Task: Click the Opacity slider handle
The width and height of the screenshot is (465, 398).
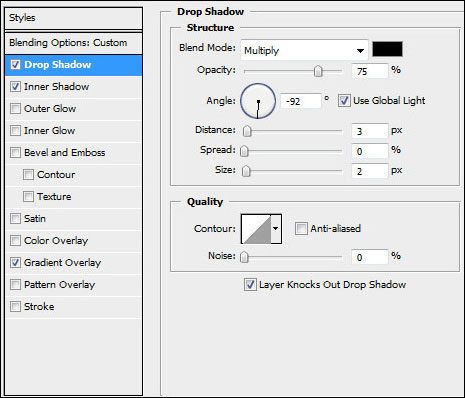Action: tap(318, 71)
